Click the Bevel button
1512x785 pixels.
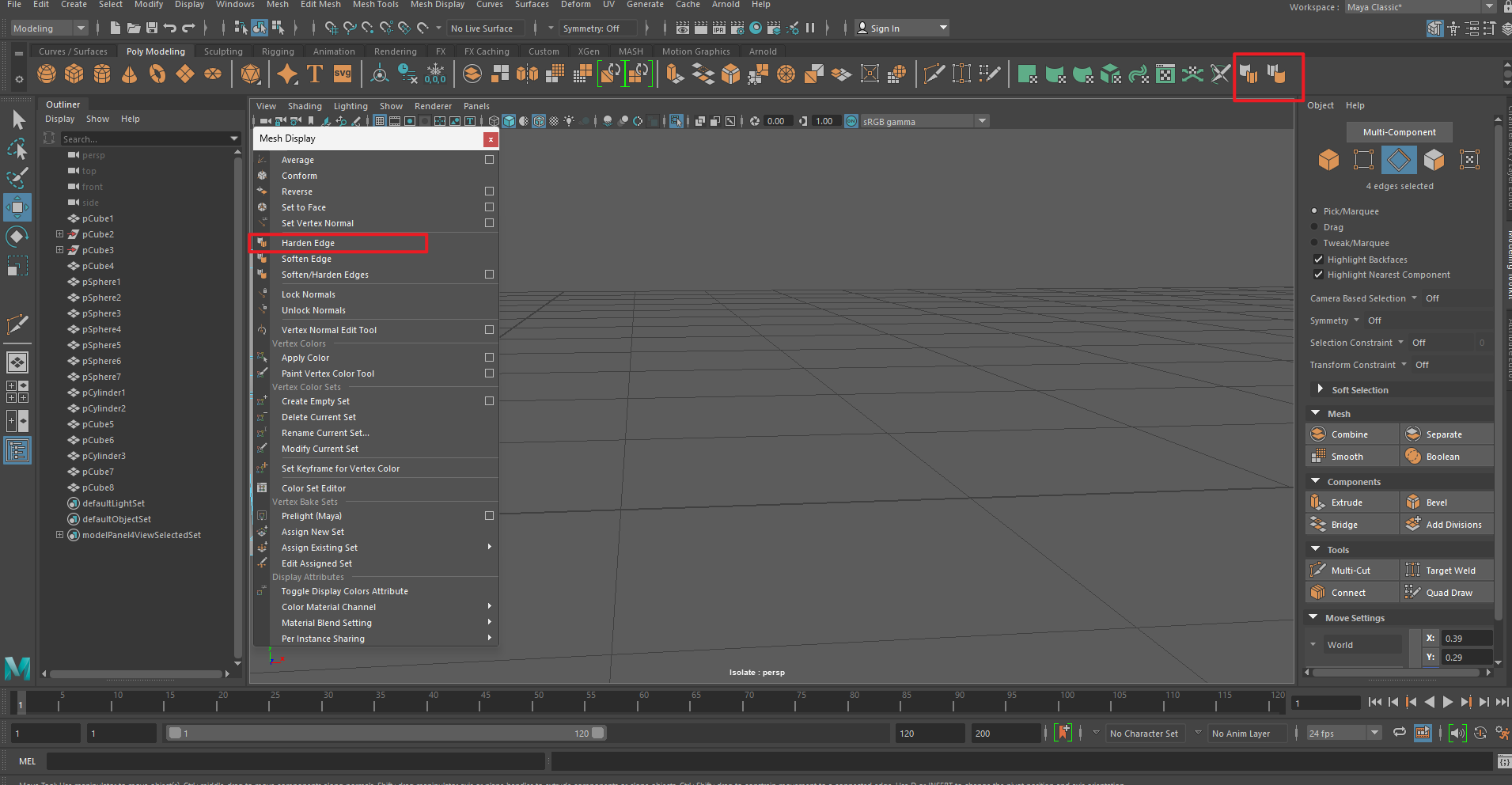tap(1447, 502)
